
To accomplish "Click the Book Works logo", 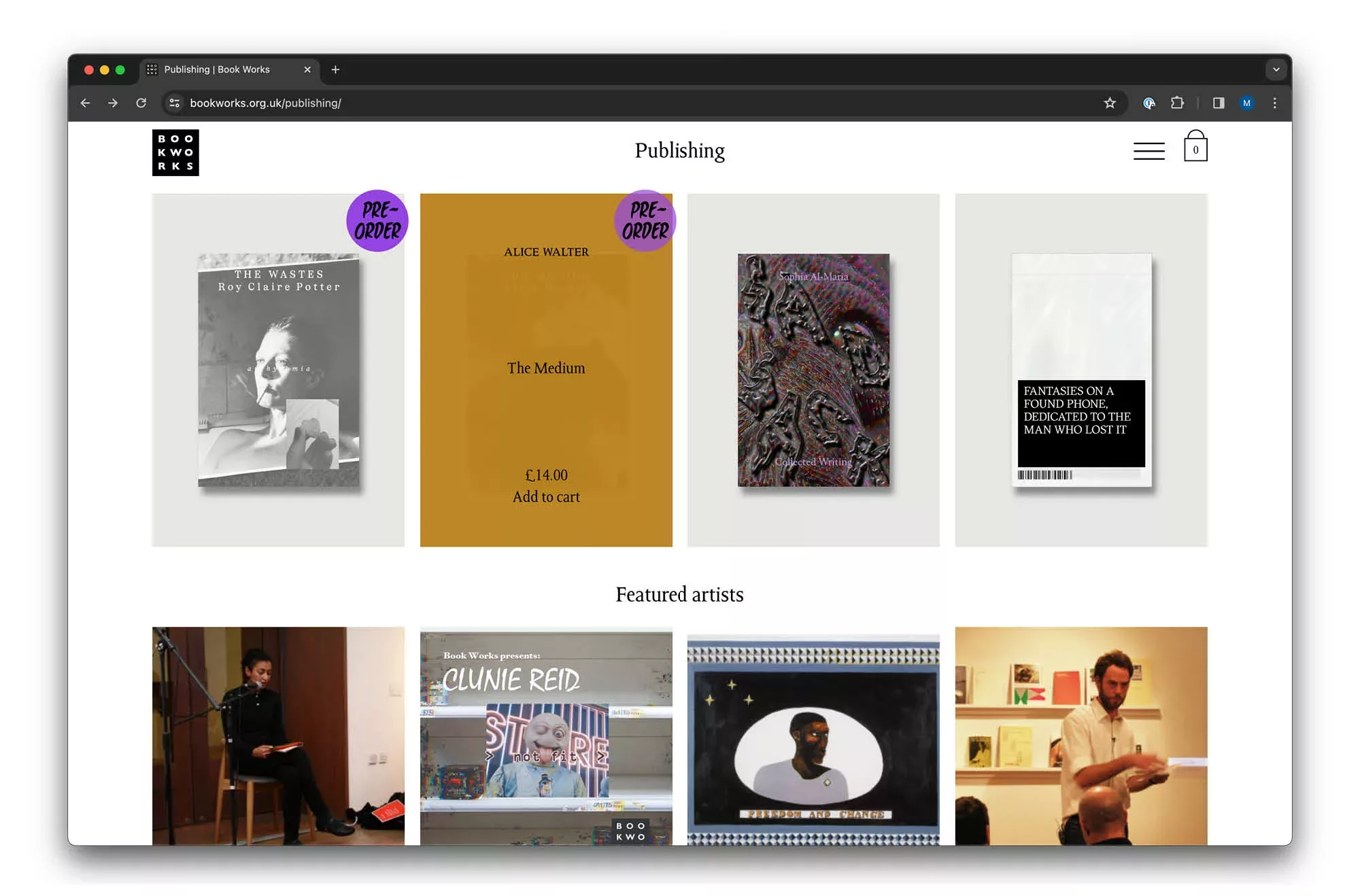I will coord(175,153).
